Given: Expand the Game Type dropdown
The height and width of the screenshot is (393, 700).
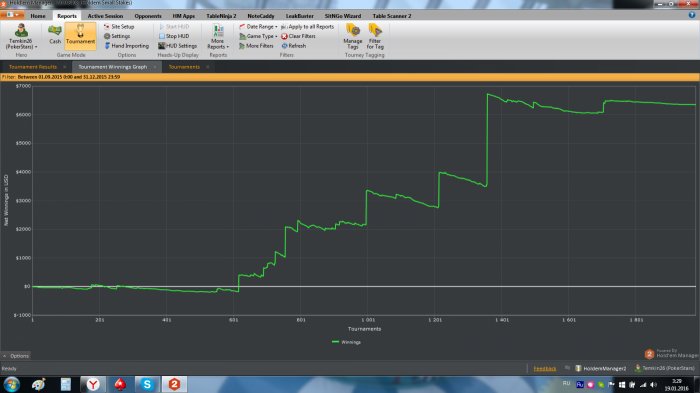Looking at the screenshot, I should 258,36.
